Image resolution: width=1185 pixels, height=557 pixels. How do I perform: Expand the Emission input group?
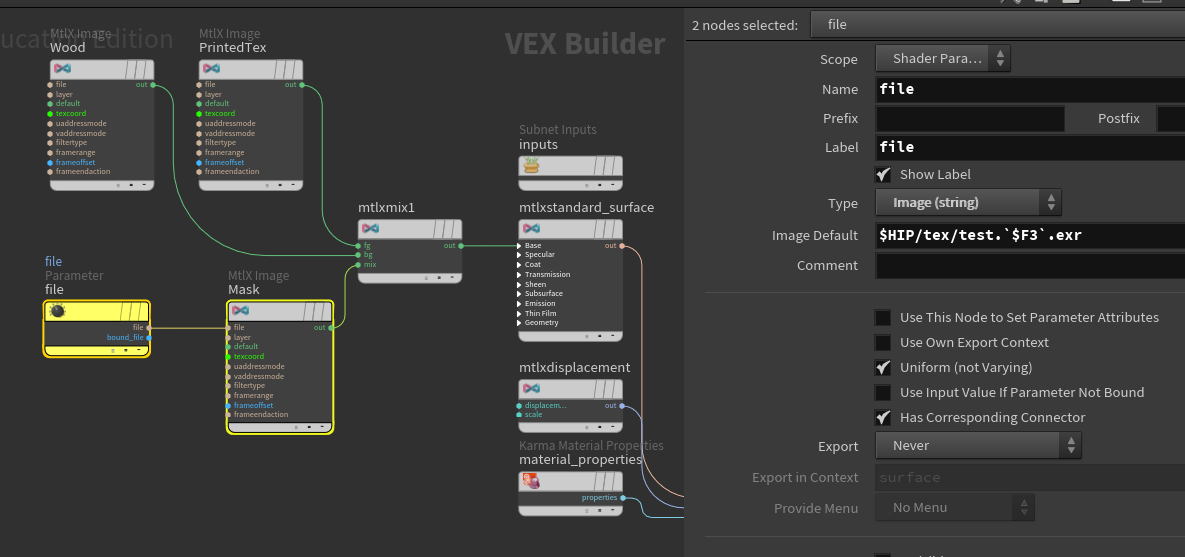[519, 304]
